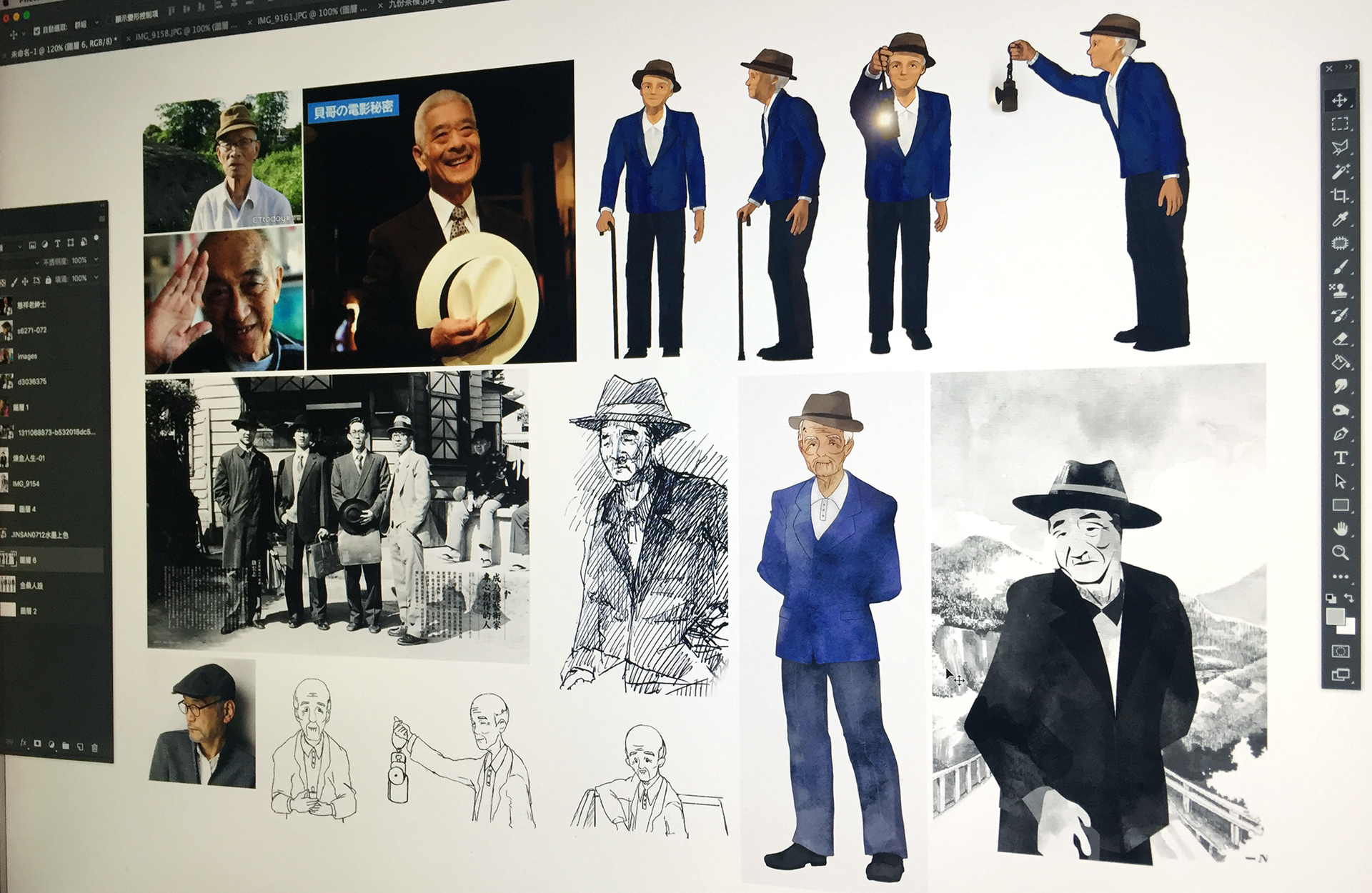Select the Sponge tool
Viewport: 1372px width, 893px height.
click(1340, 410)
